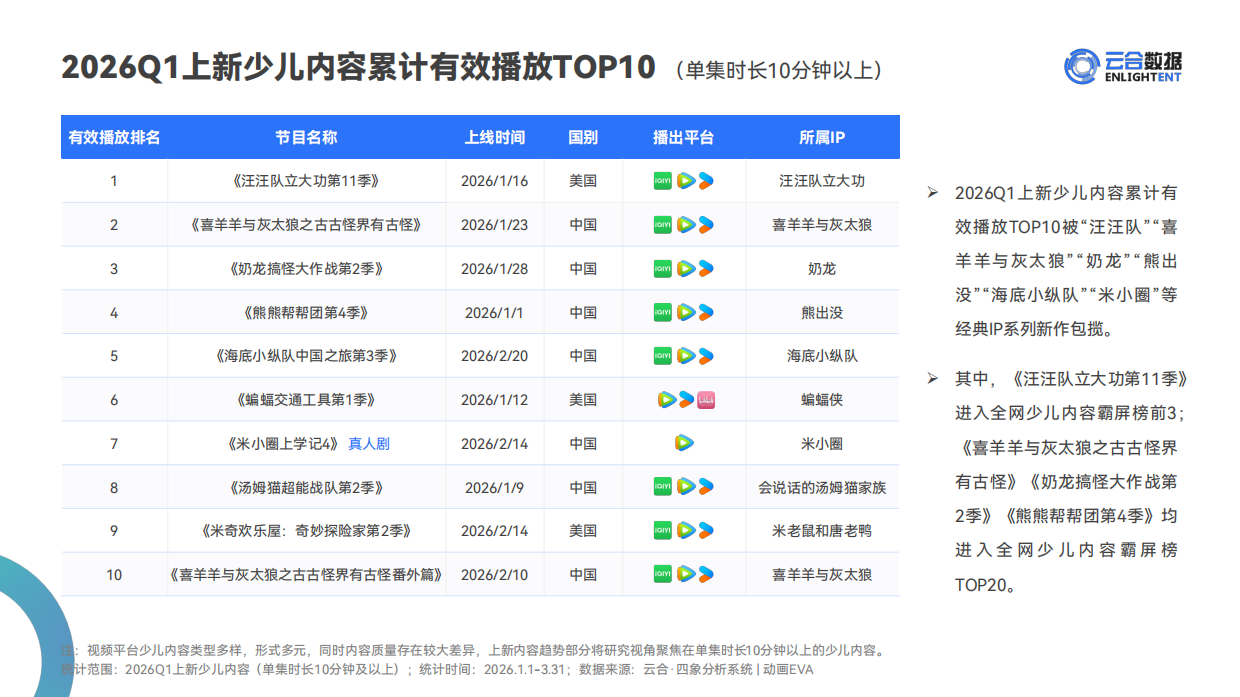Click IP cell 会说话的汤姆猫家族

point(822,488)
